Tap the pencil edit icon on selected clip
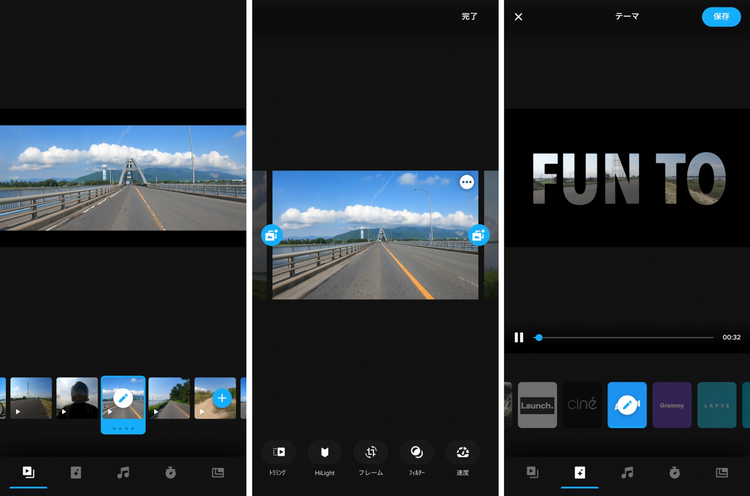Screen dimensions: 750x496 click(x=123, y=398)
